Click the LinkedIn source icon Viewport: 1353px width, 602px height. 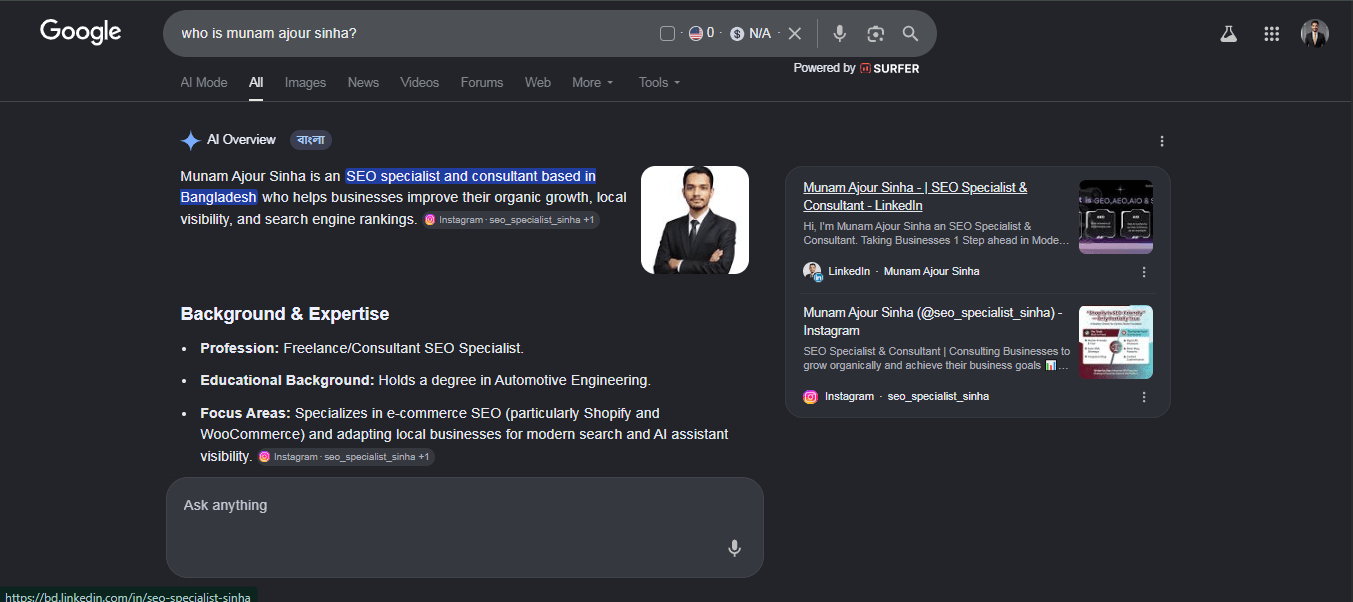coord(812,271)
